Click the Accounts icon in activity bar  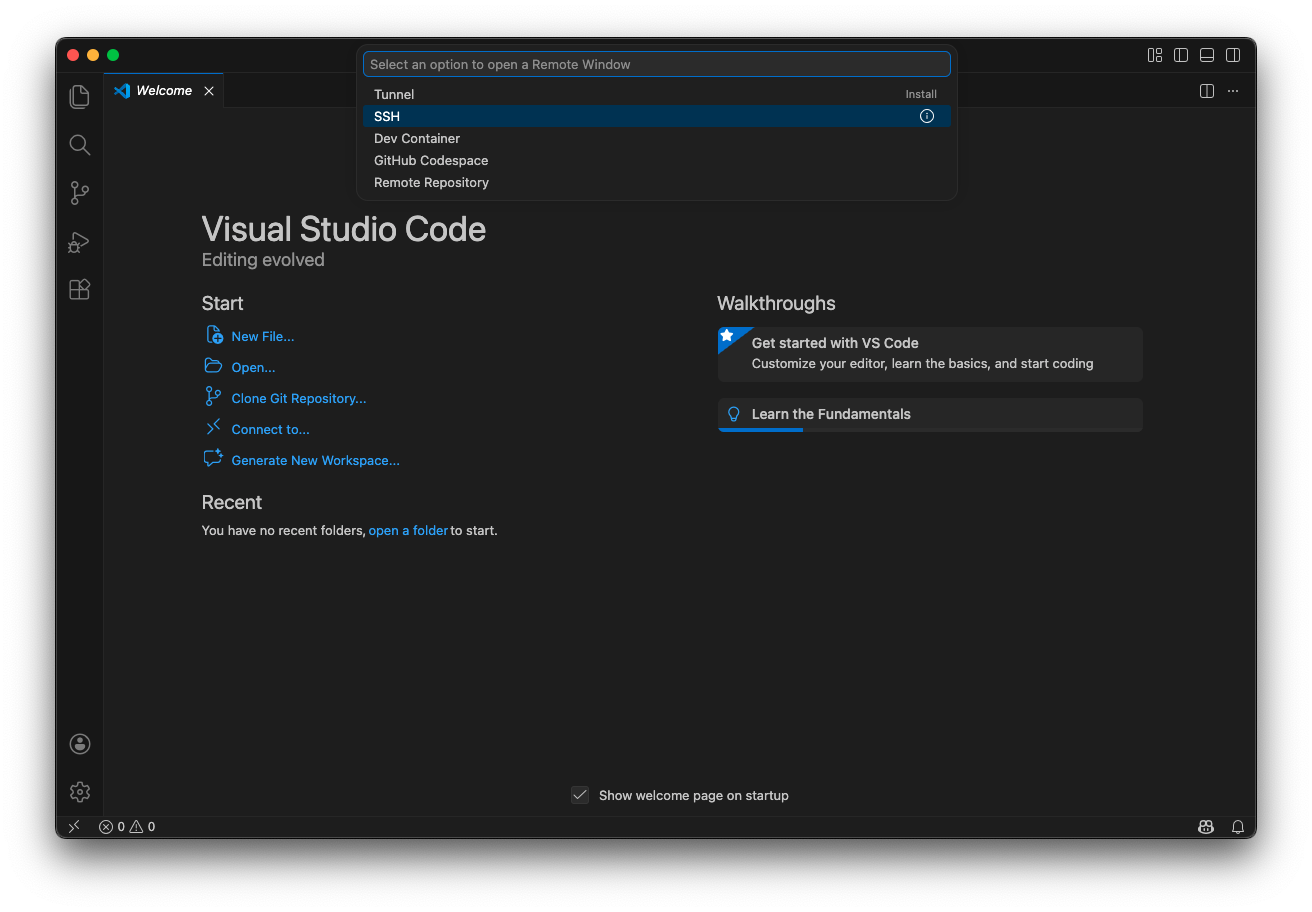(x=80, y=744)
